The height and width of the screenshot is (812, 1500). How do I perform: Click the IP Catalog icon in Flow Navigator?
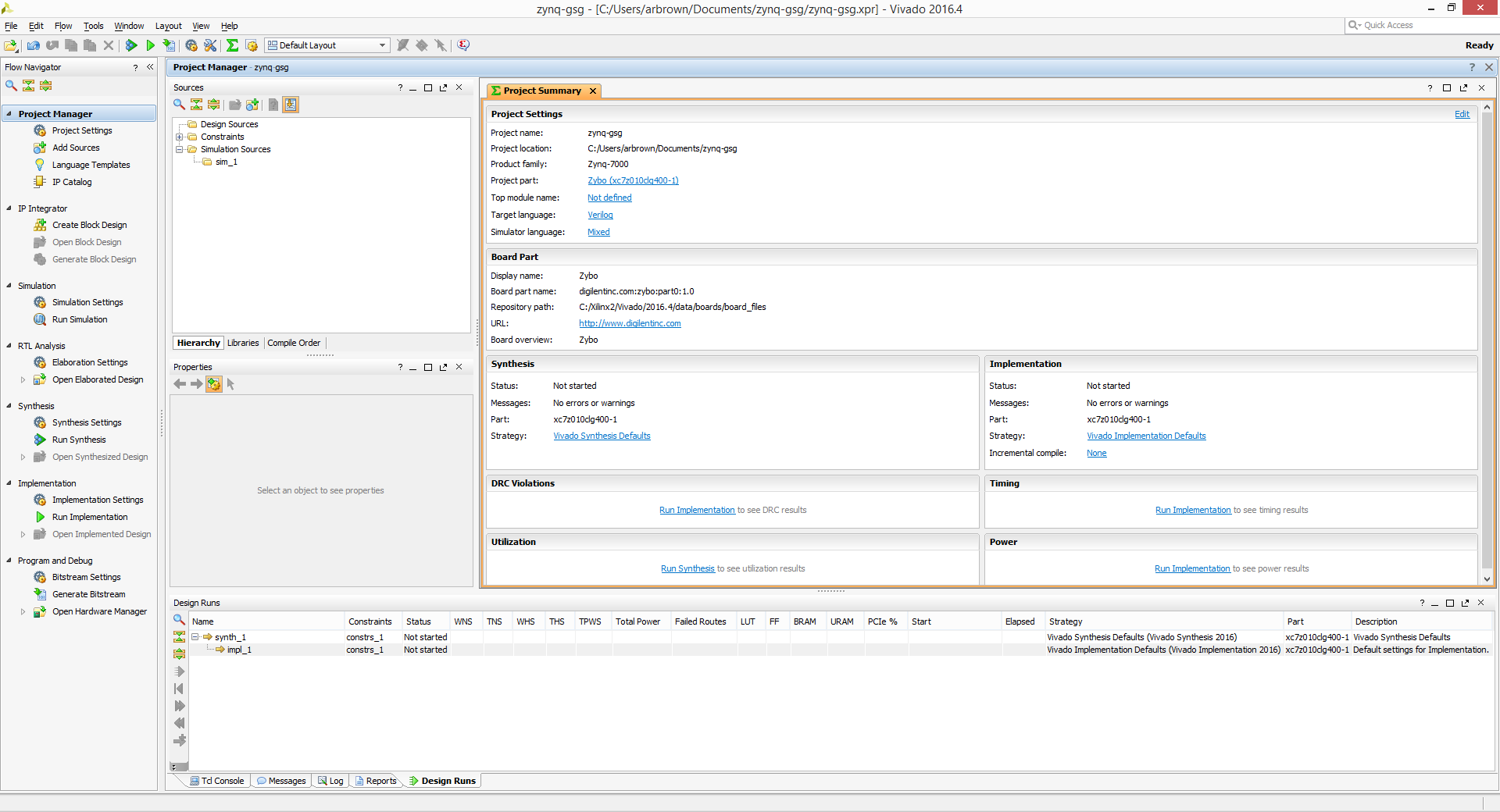(40, 182)
